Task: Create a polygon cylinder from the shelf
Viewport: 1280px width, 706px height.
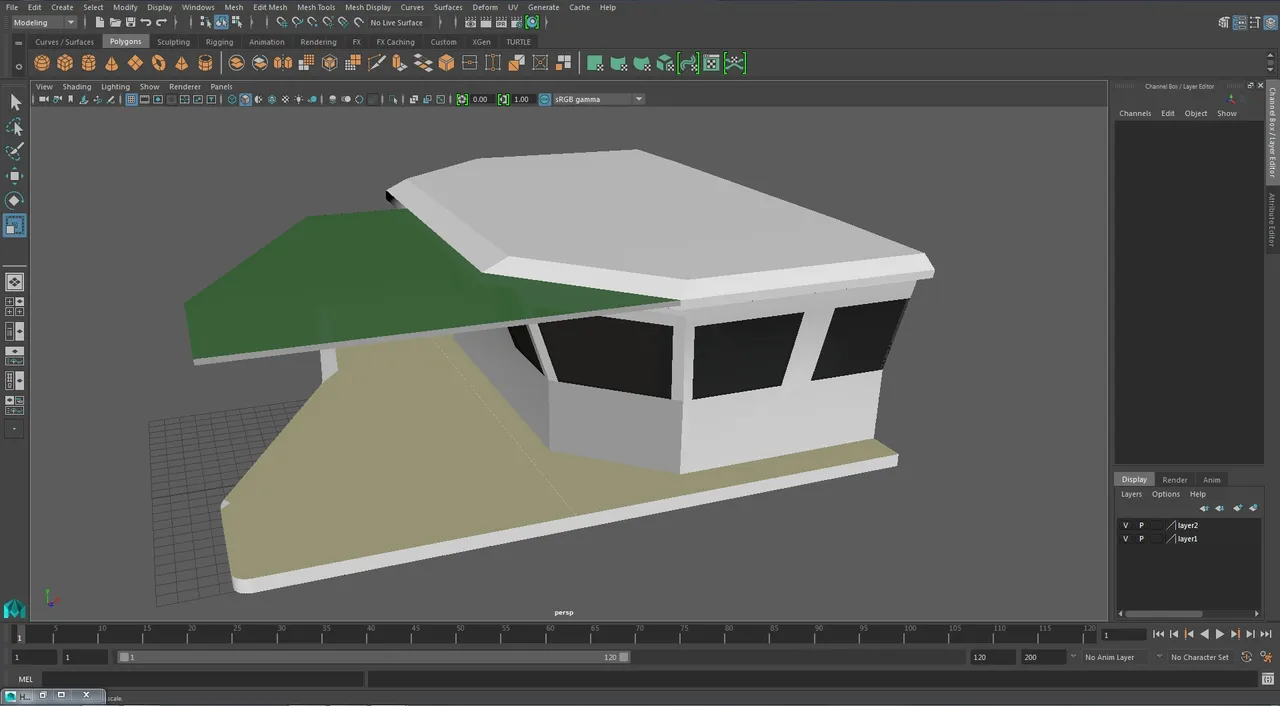Action: pyautogui.click(x=88, y=63)
